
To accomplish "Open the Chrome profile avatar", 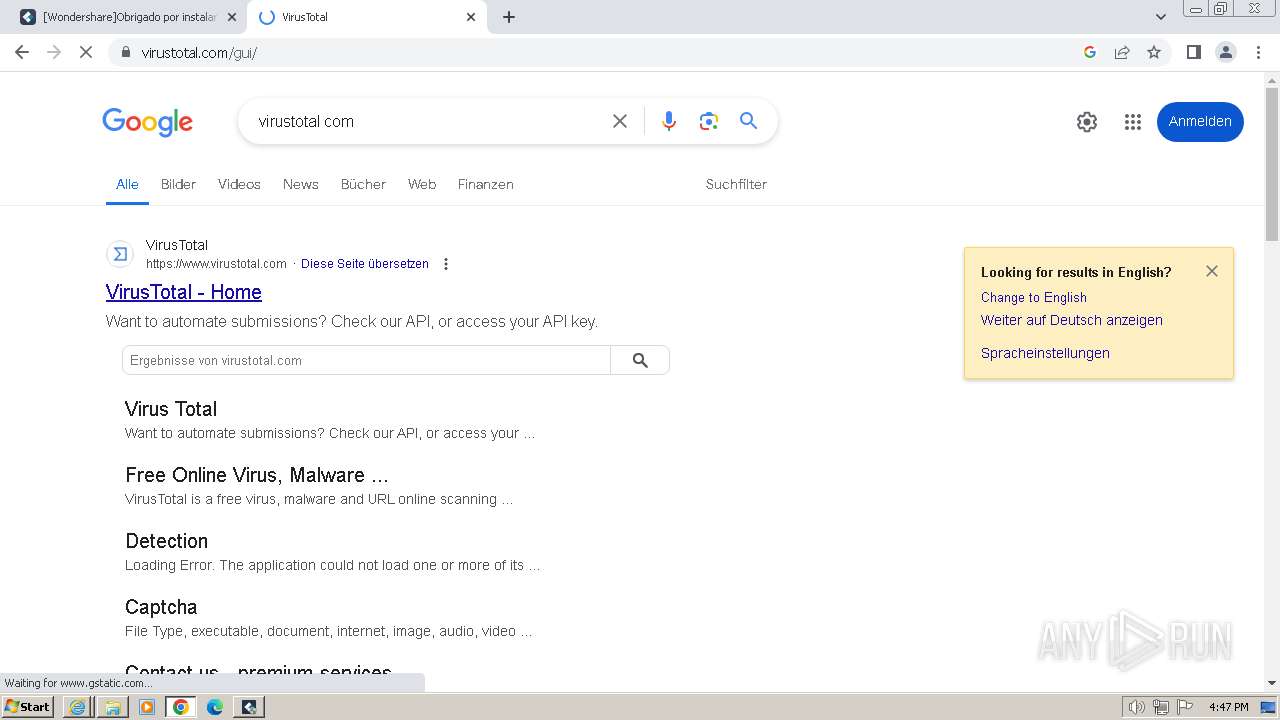I will (x=1226, y=52).
